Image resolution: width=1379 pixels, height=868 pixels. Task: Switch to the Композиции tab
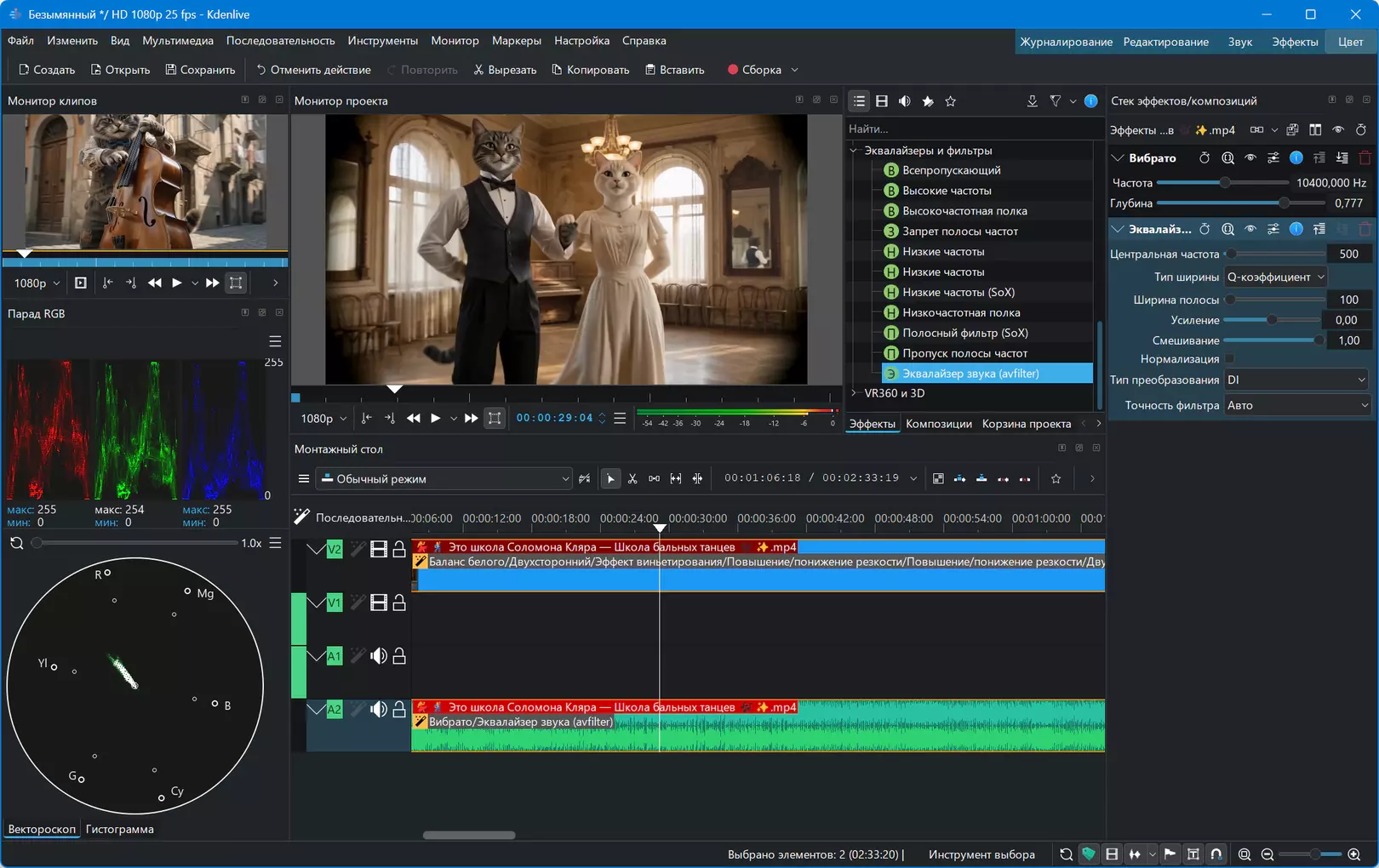(938, 424)
